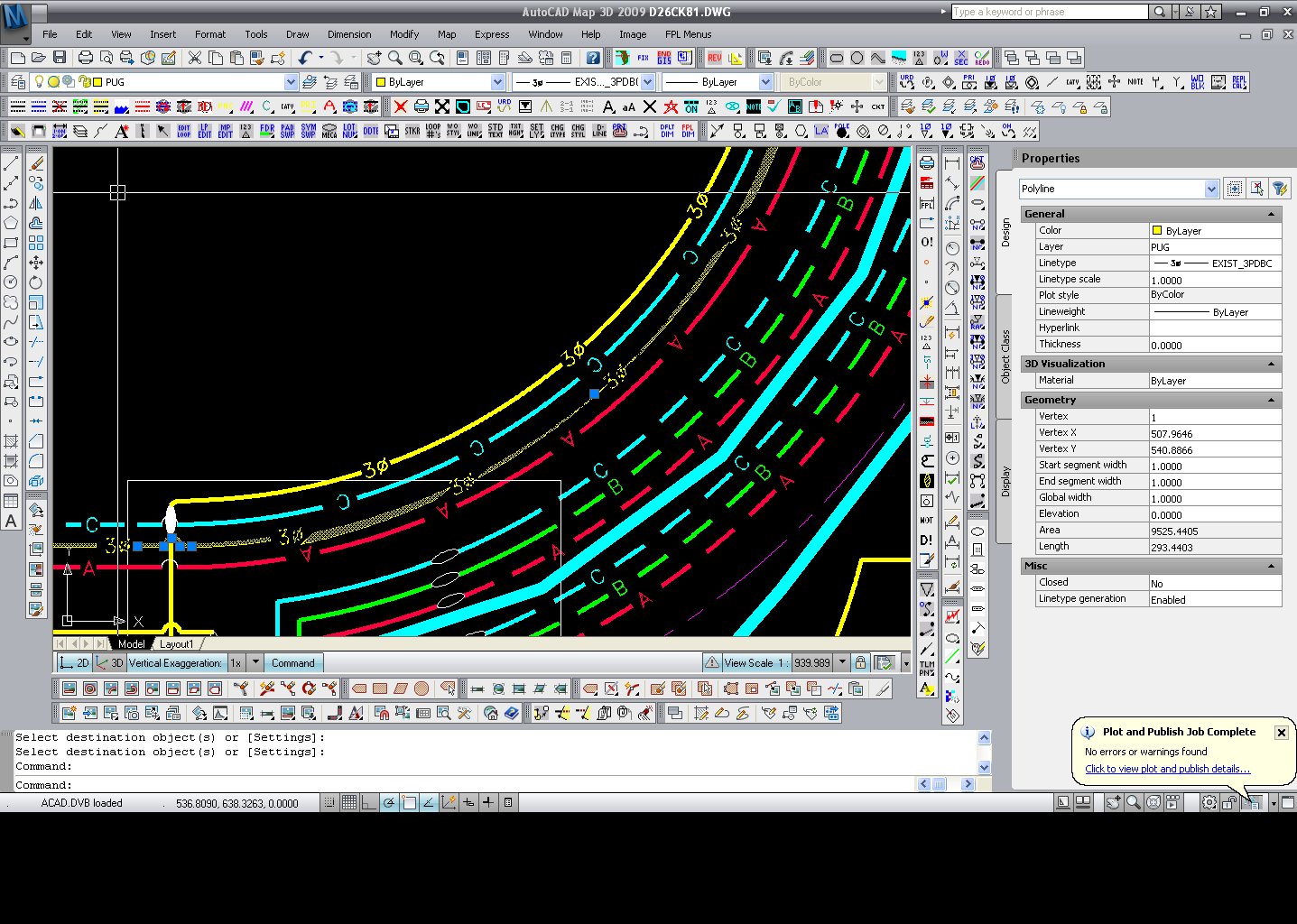Click the Color property yellow swatch
The image size is (1297, 924).
pyautogui.click(x=1157, y=231)
